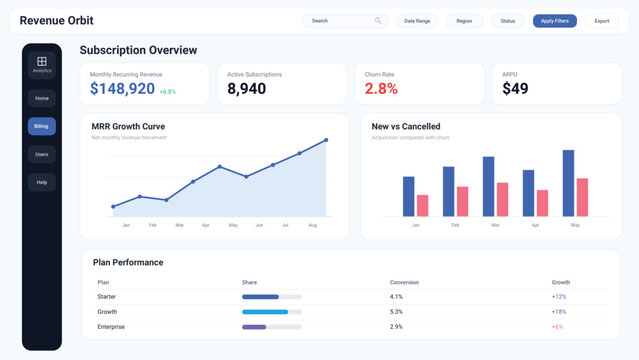
Task: Click the blue May bar in New vs Cancelled
Action: tap(568, 183)
